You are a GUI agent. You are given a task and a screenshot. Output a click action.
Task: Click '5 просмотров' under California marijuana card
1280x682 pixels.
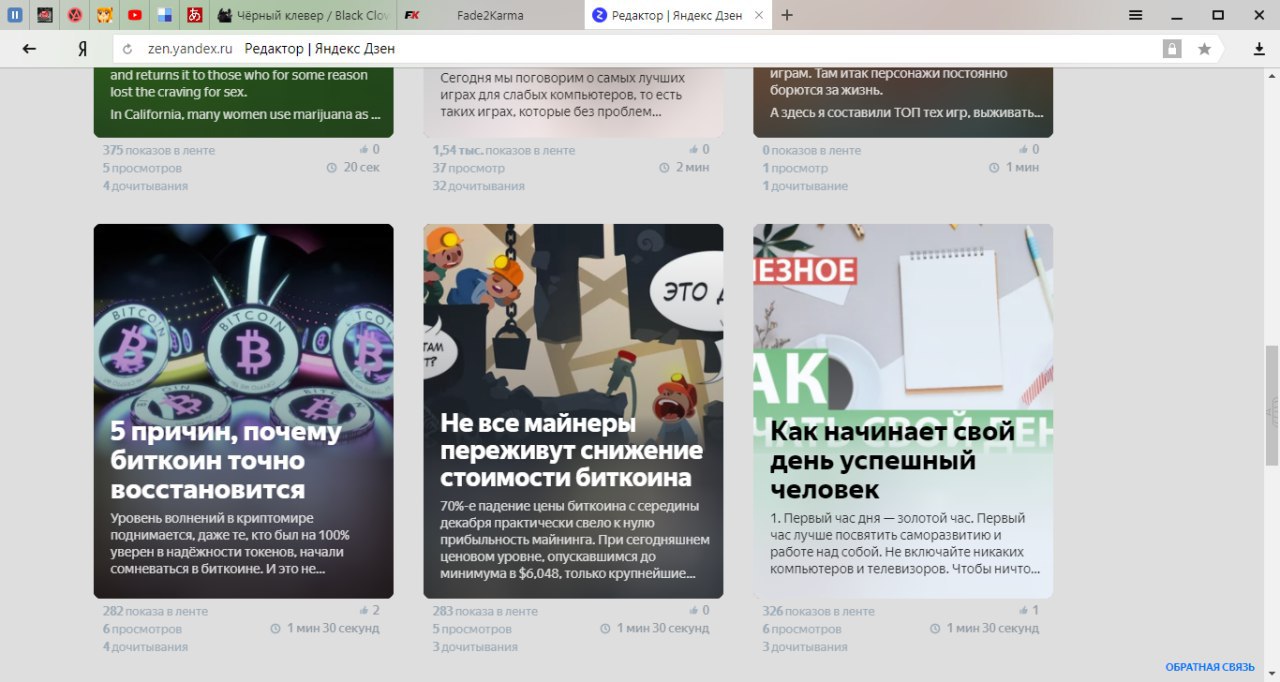tap(142, 168)
